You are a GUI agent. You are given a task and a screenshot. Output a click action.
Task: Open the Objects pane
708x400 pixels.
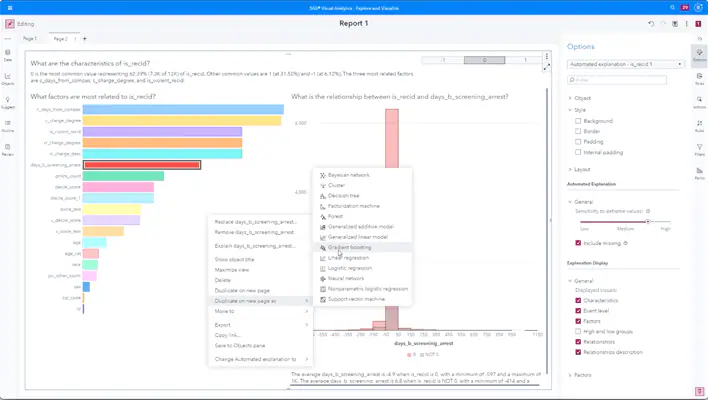coord(8,79)
